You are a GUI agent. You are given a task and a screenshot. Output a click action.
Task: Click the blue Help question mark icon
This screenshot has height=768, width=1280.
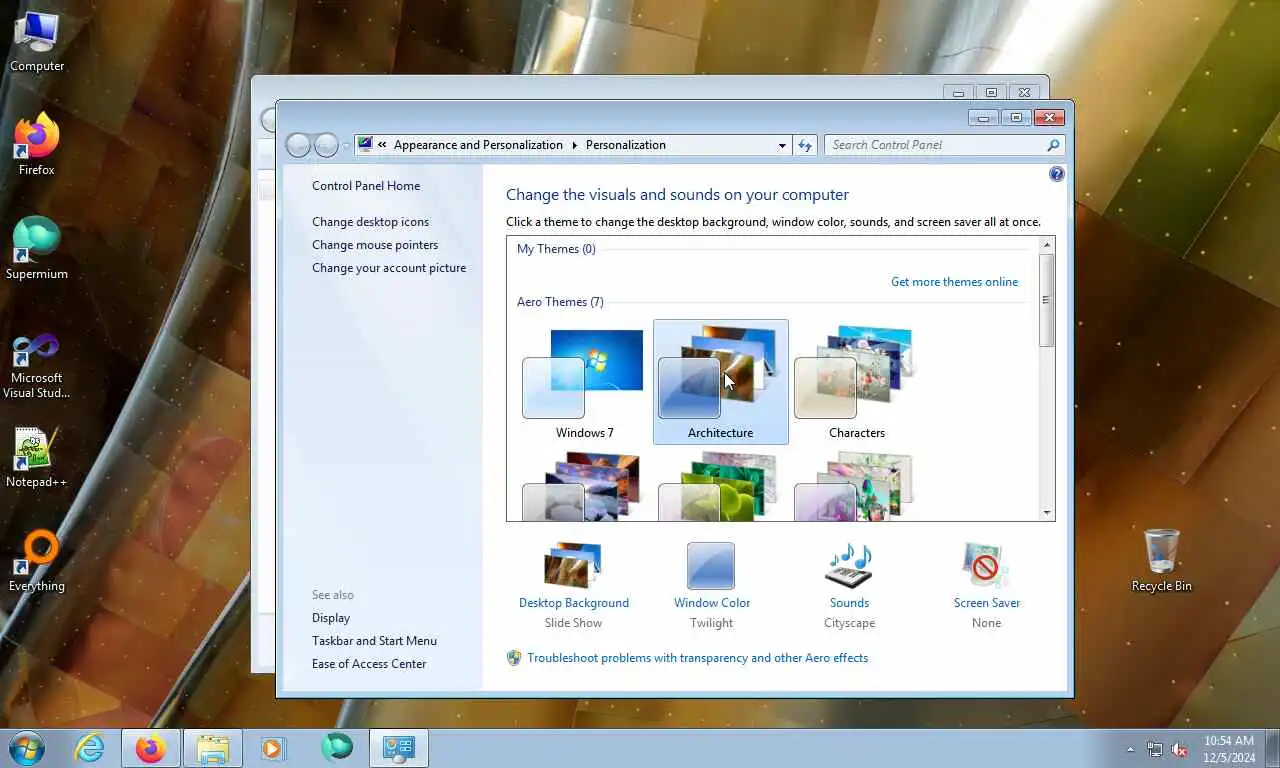[x=1057, y=174]
